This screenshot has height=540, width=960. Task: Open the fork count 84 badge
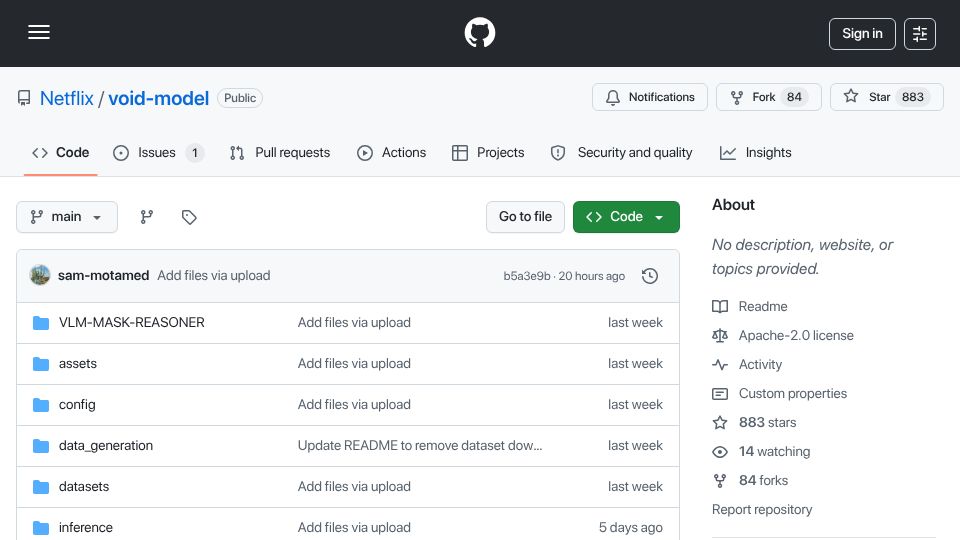[794, 97]
